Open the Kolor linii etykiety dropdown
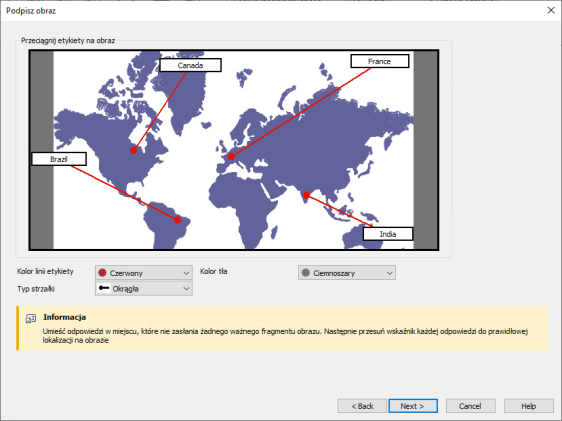Viewport: 562px width, 421px height. click(144, 273)
